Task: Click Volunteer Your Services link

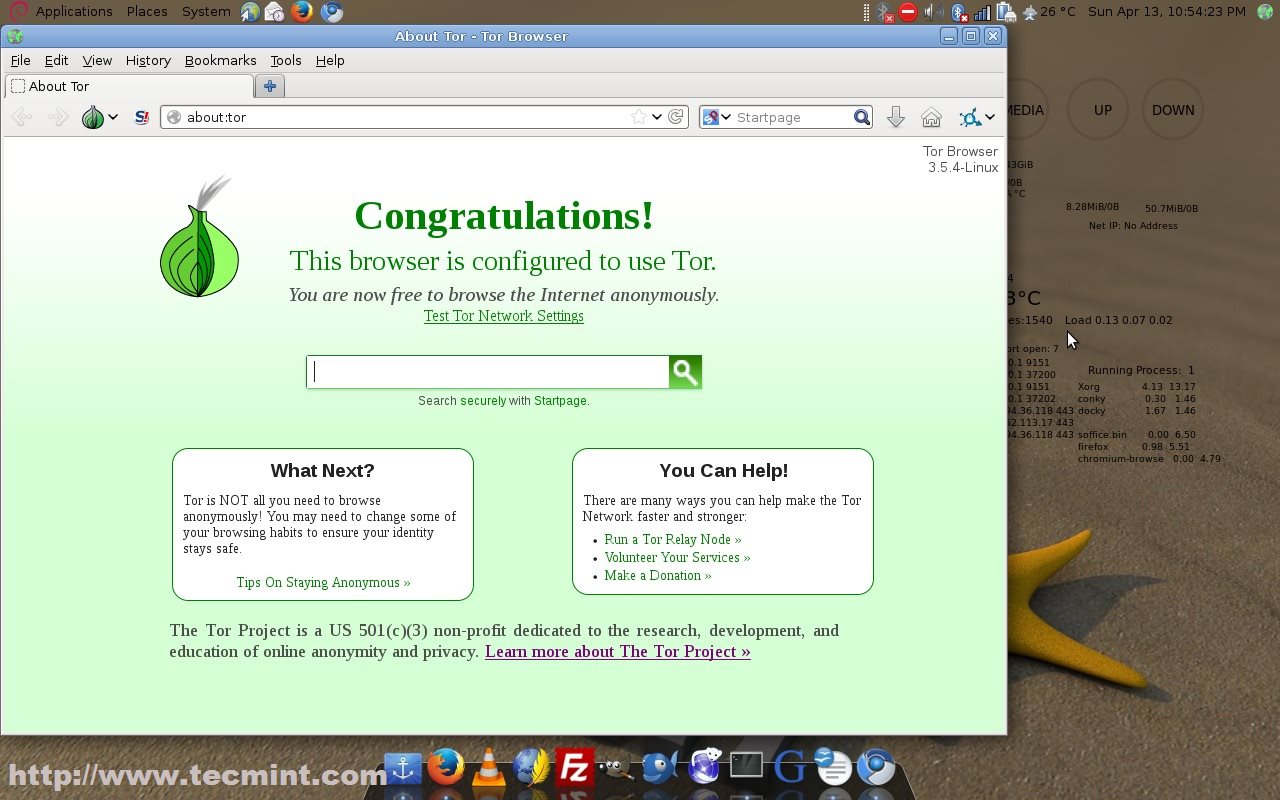Action: (677, 557)
